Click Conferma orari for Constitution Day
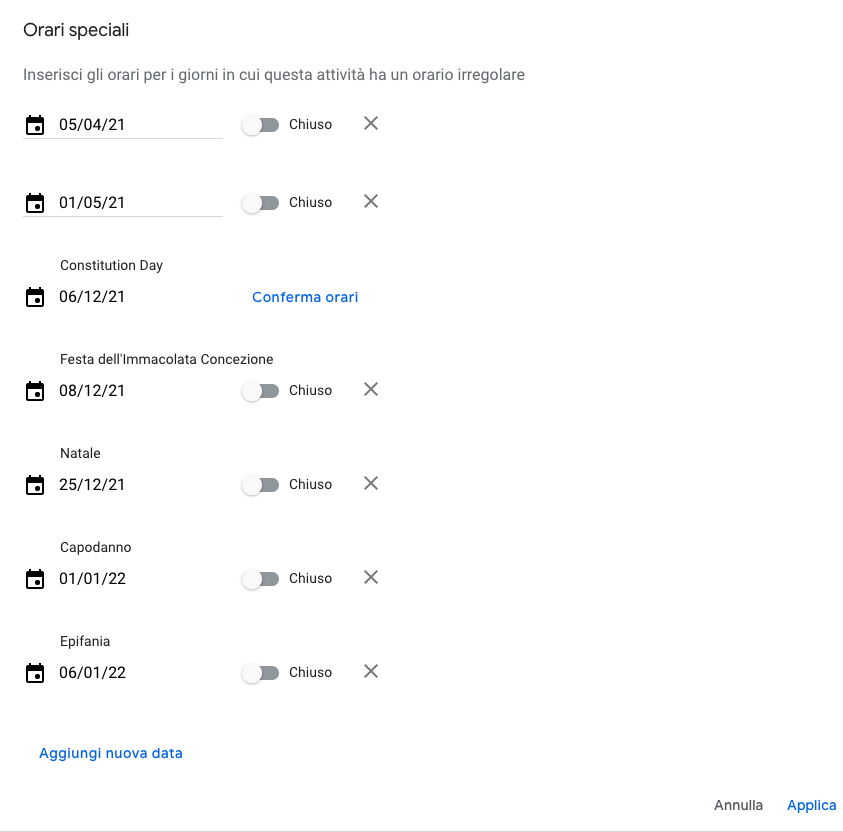The height and width of the screenshot is (832, 843). 305,297
